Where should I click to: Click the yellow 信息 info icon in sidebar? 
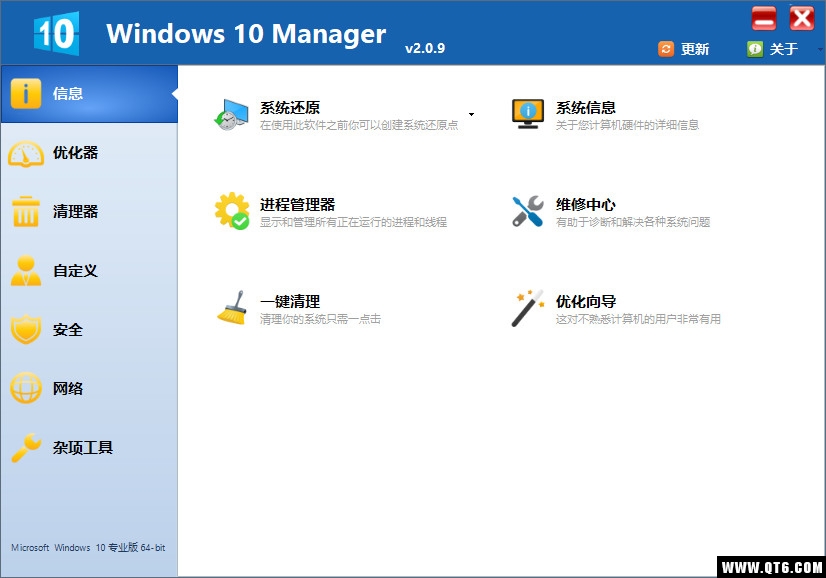[x=25, y=94]
